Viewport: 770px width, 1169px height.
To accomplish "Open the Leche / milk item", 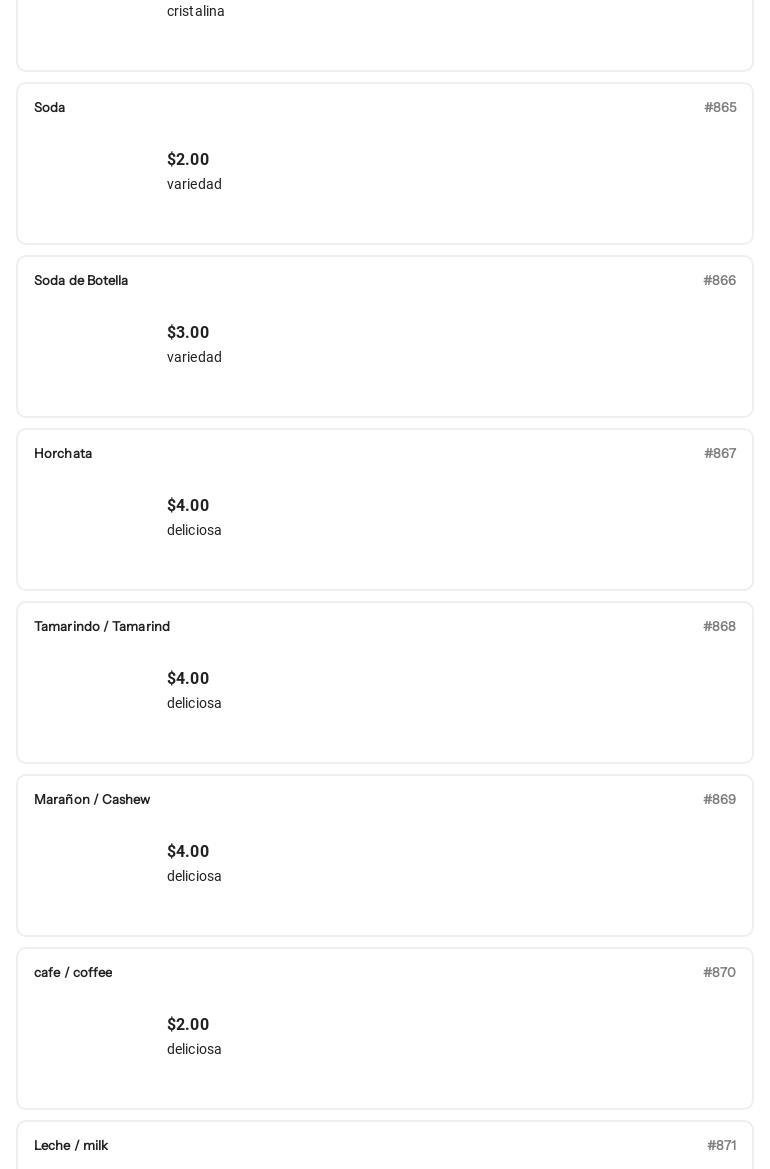I will [x=71, y=1145].
